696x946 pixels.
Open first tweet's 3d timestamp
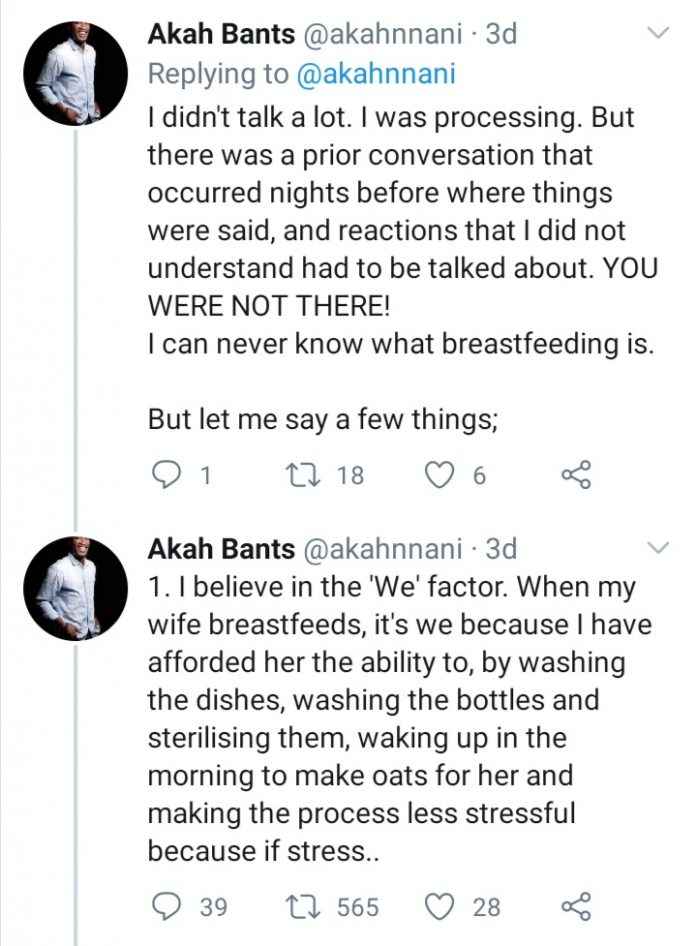pyautogui.click(x=501, y=33)
